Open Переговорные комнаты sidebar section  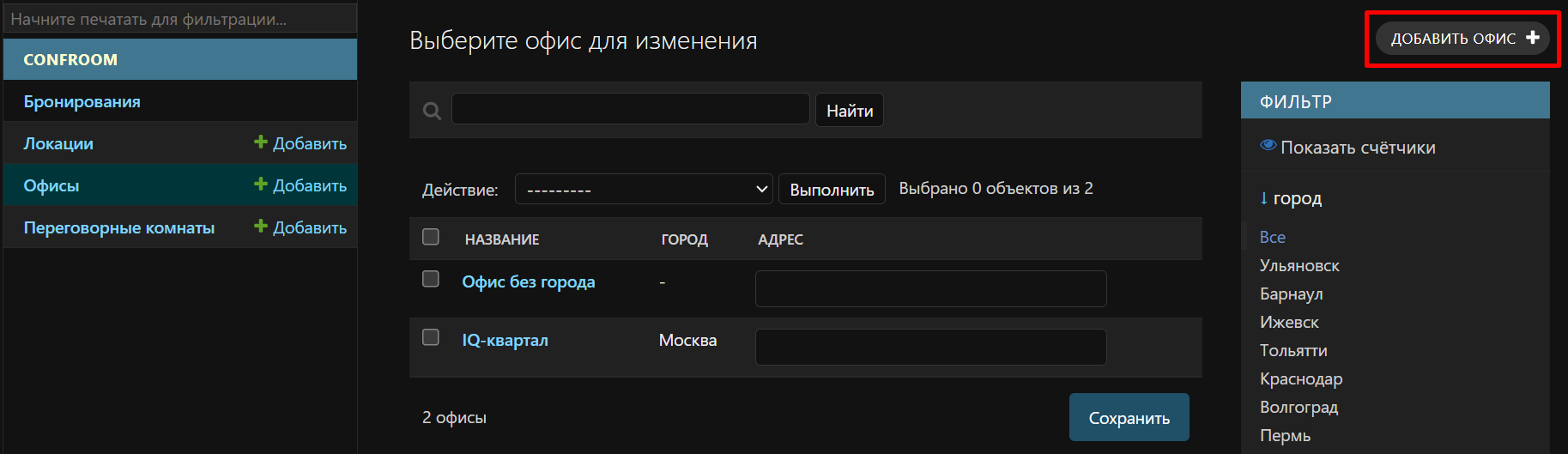pos(119,227)
